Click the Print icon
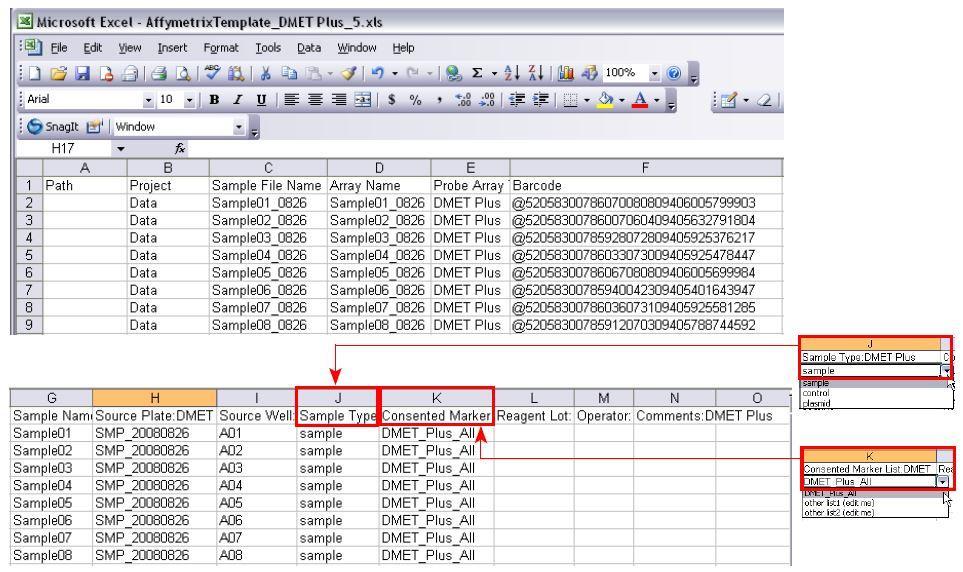 159,74
